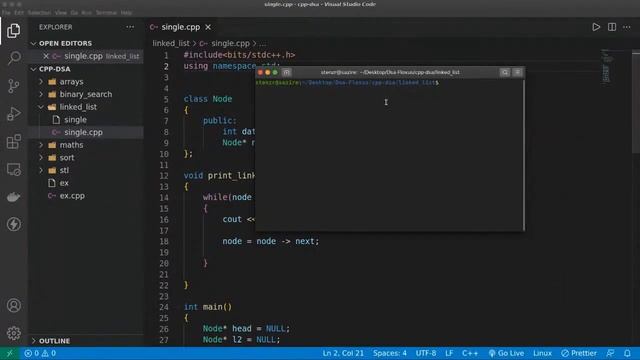
Task: Open the terminal window hamburger menu
Action: coord(518,72)
